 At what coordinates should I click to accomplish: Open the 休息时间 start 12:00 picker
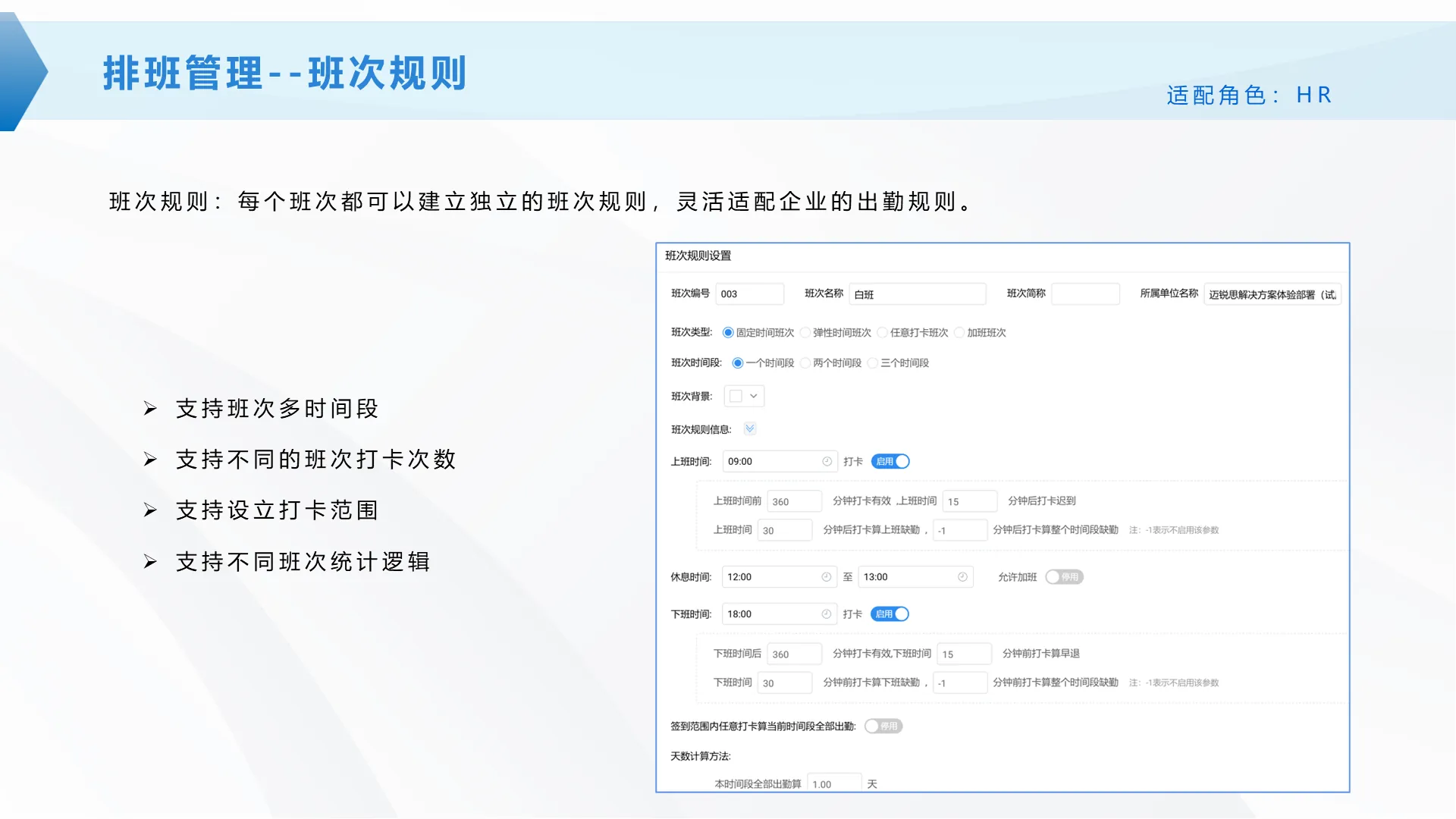click(779, 577)
